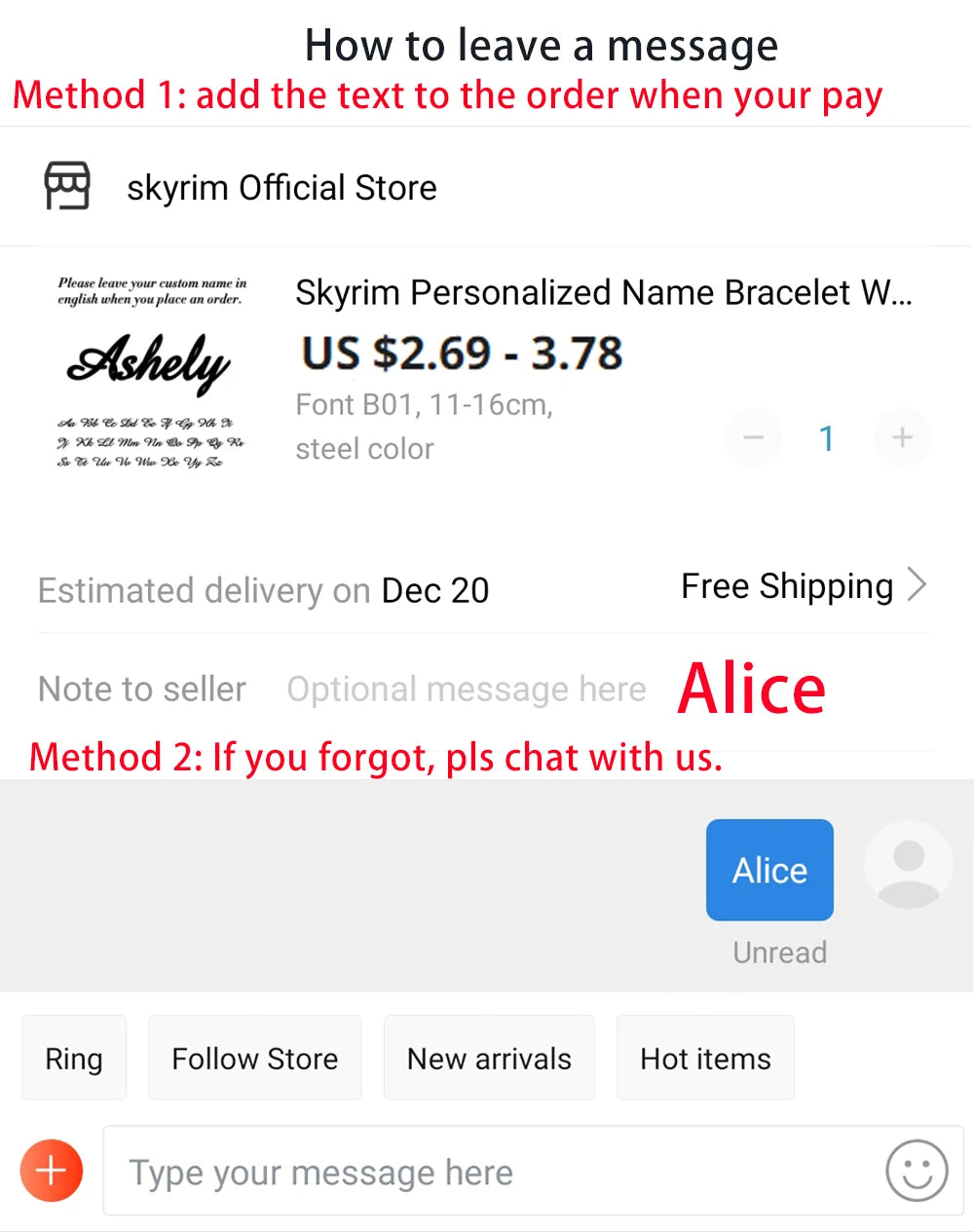Click the Note to seller message field
The height and width of the screenshot is (1232, 974).
(x=466, y=690)
